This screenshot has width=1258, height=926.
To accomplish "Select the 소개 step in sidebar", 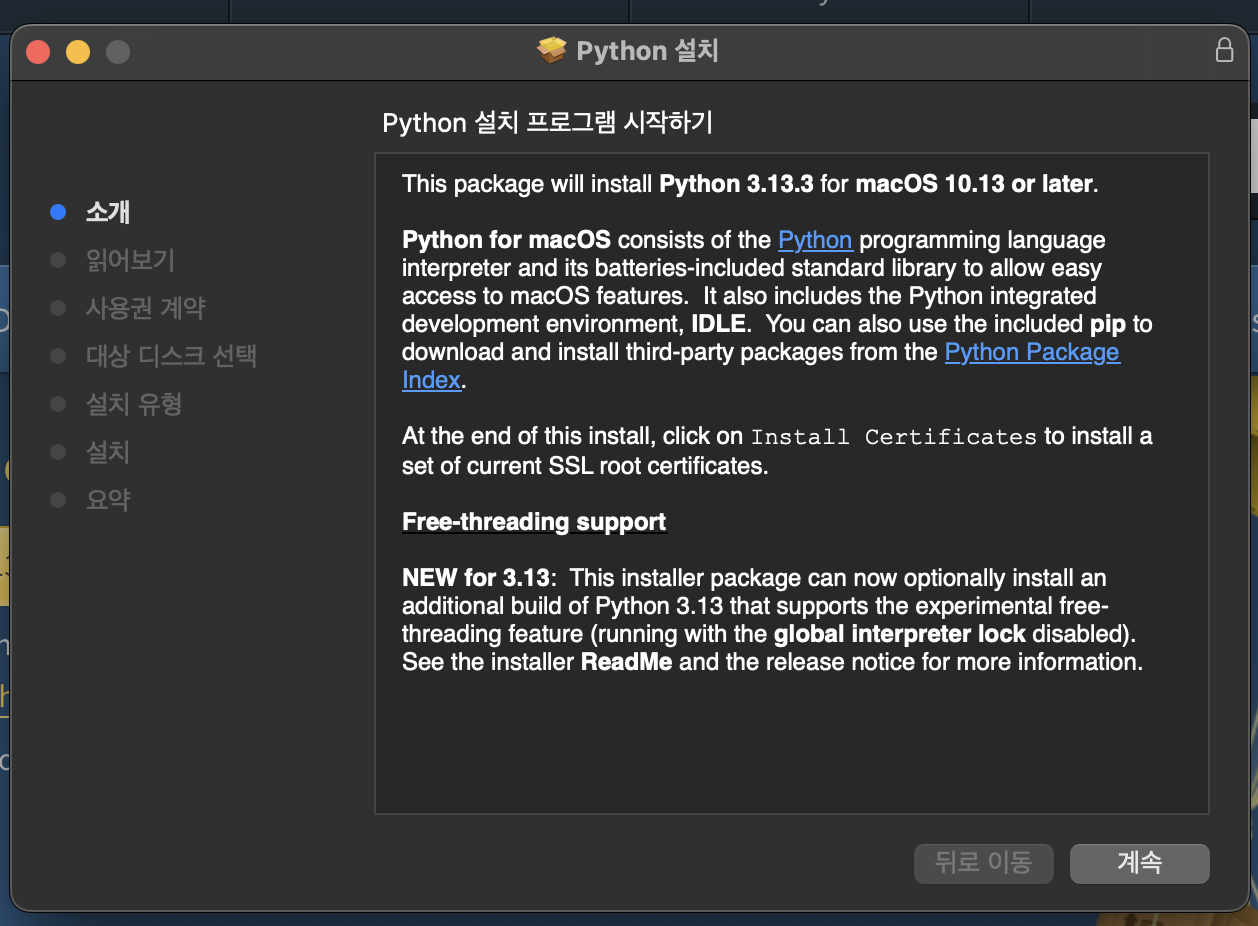I will 108,212.
